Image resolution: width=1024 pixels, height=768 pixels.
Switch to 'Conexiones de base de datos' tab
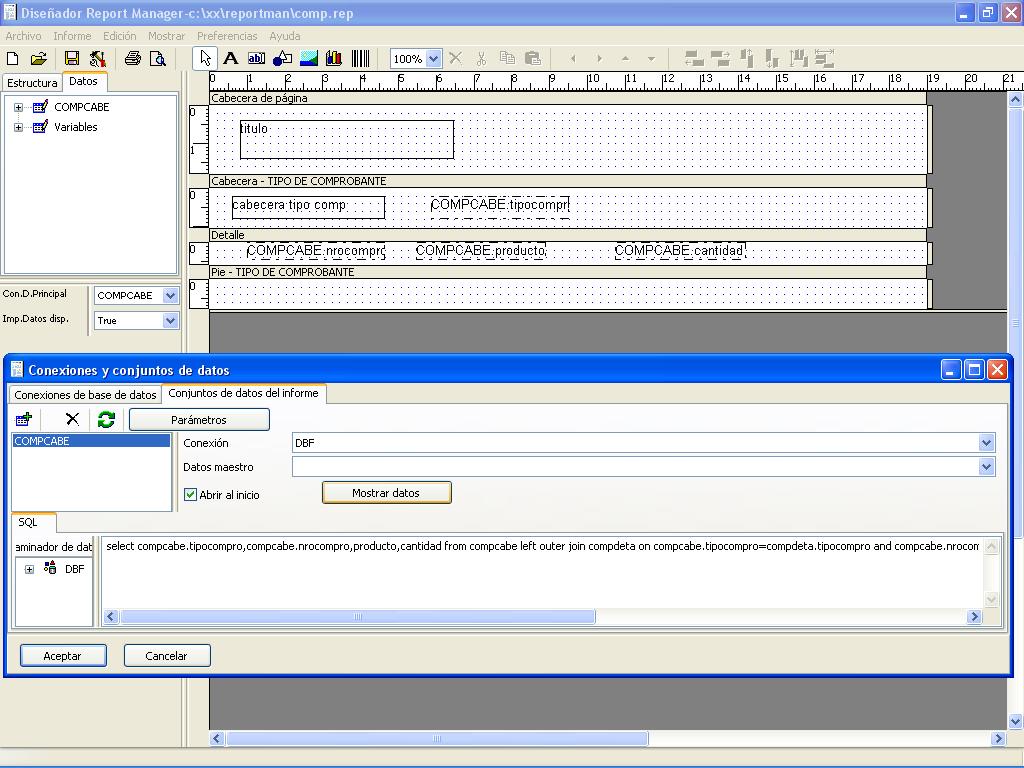[x=85, y=395]
